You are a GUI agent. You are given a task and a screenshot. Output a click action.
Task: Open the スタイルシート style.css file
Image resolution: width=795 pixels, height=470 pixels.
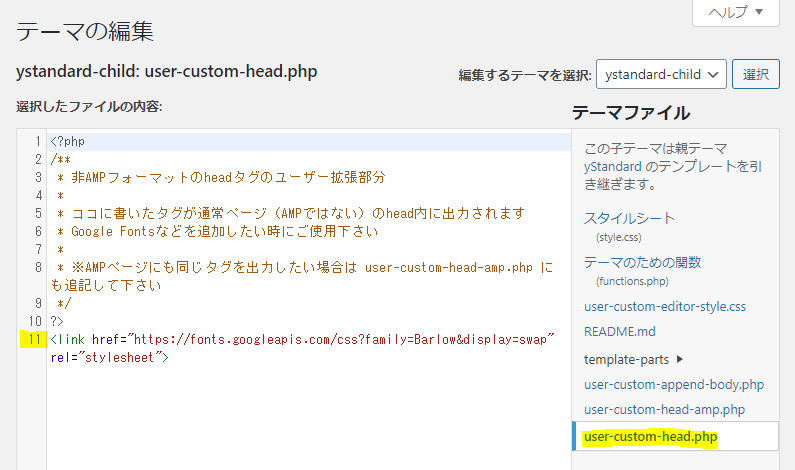(629, 219)
